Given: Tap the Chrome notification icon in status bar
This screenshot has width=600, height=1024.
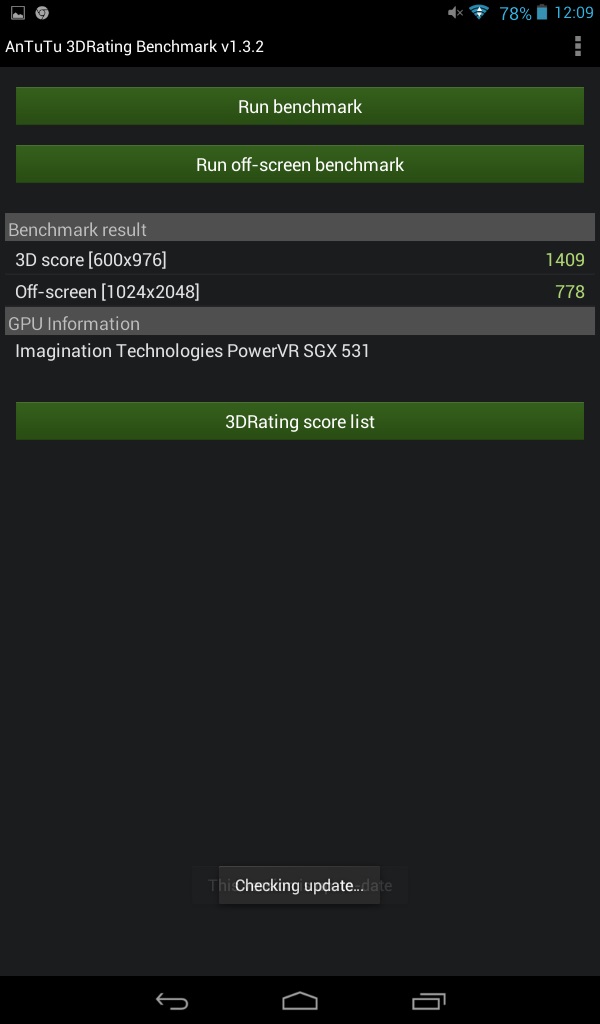Looking at the screenshot, I should click(42, 12).
